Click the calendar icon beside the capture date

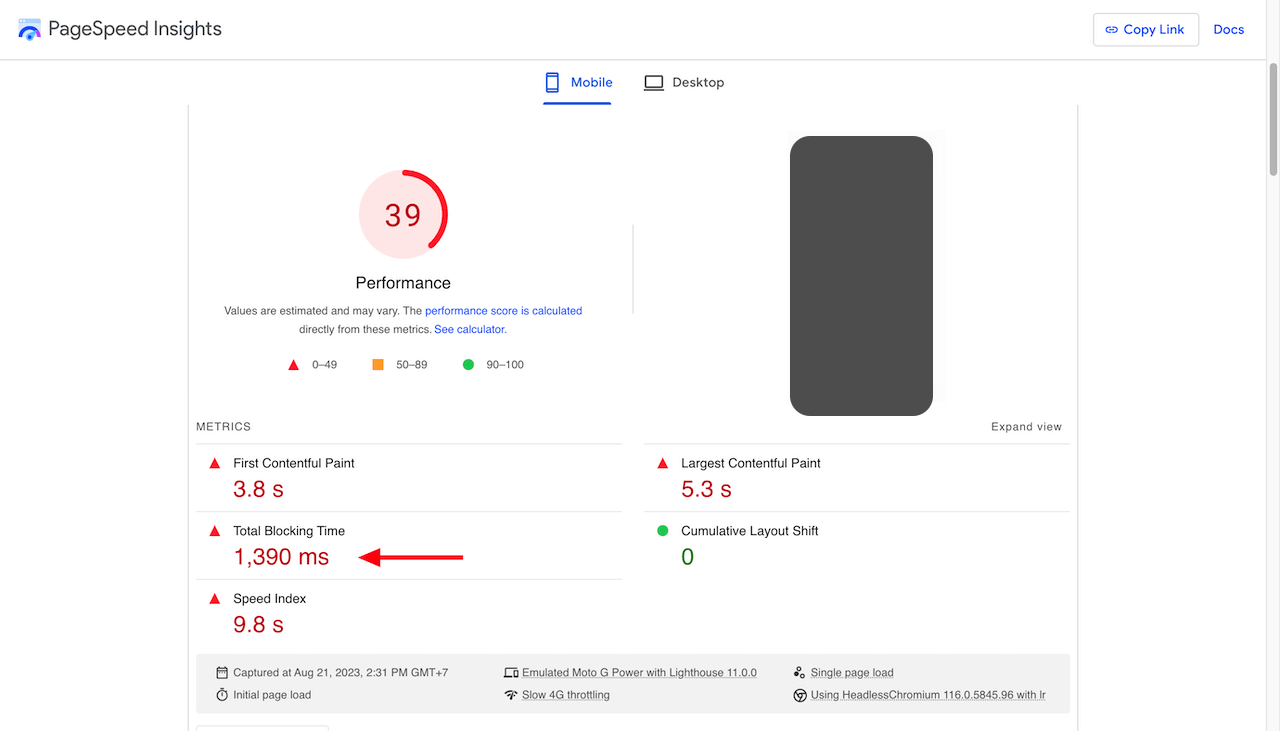(x=222, y=673)
